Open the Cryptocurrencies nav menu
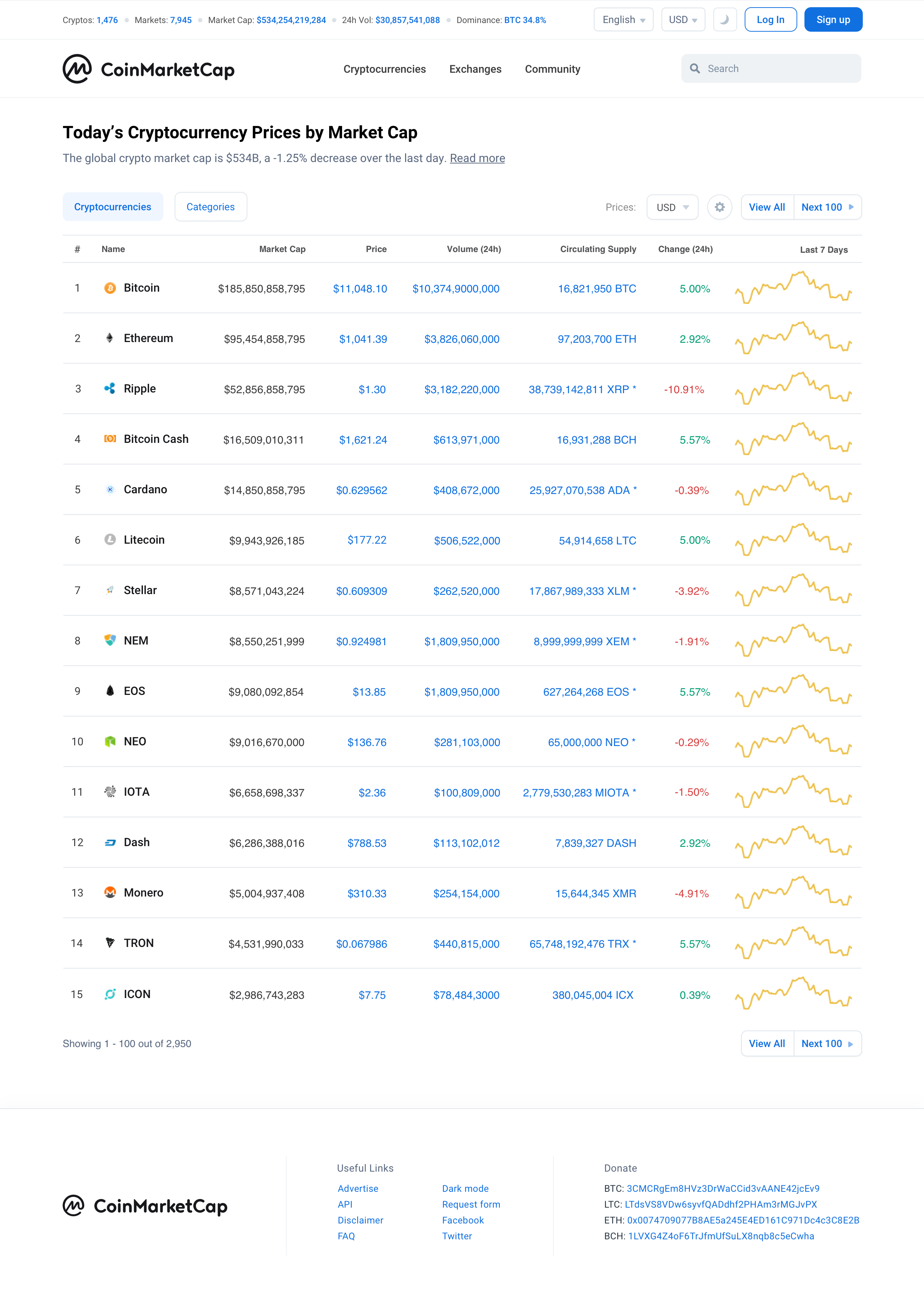The width and height of the screenshot is (924, 1307). pyautogui.click(x=384, y=69)
